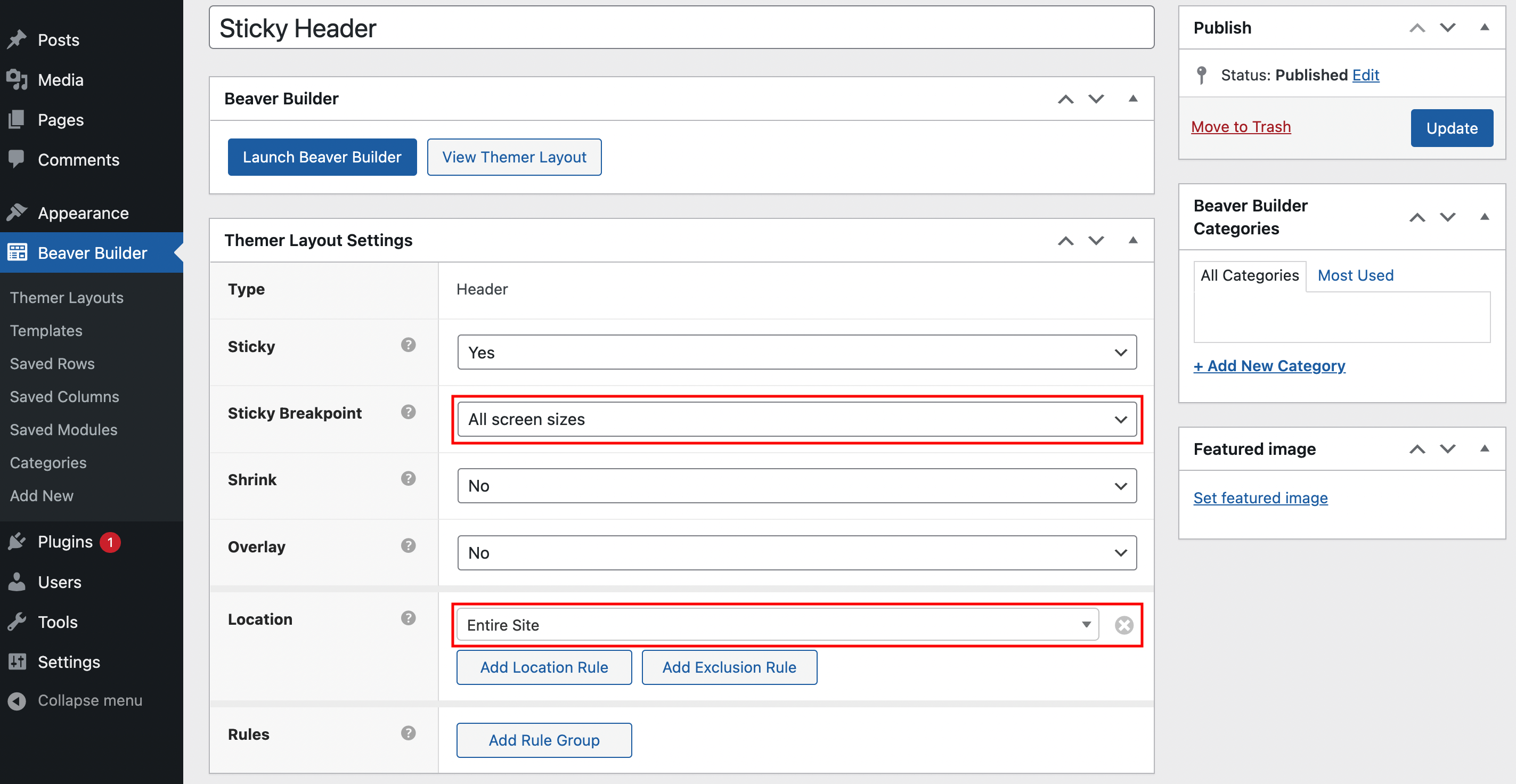Click View Themer Layout button
Image resolution: width=1516 pixels, height=784 pixels.
[x=514, y=157]
